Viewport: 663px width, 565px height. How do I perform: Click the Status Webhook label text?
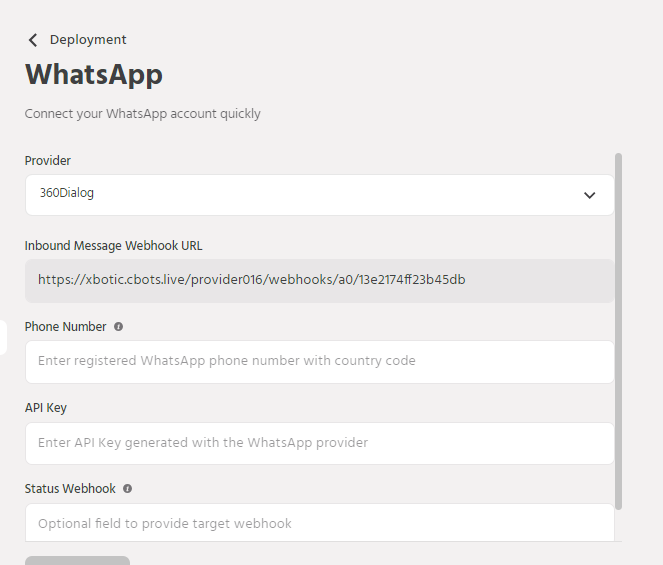[x=70, y=489]
